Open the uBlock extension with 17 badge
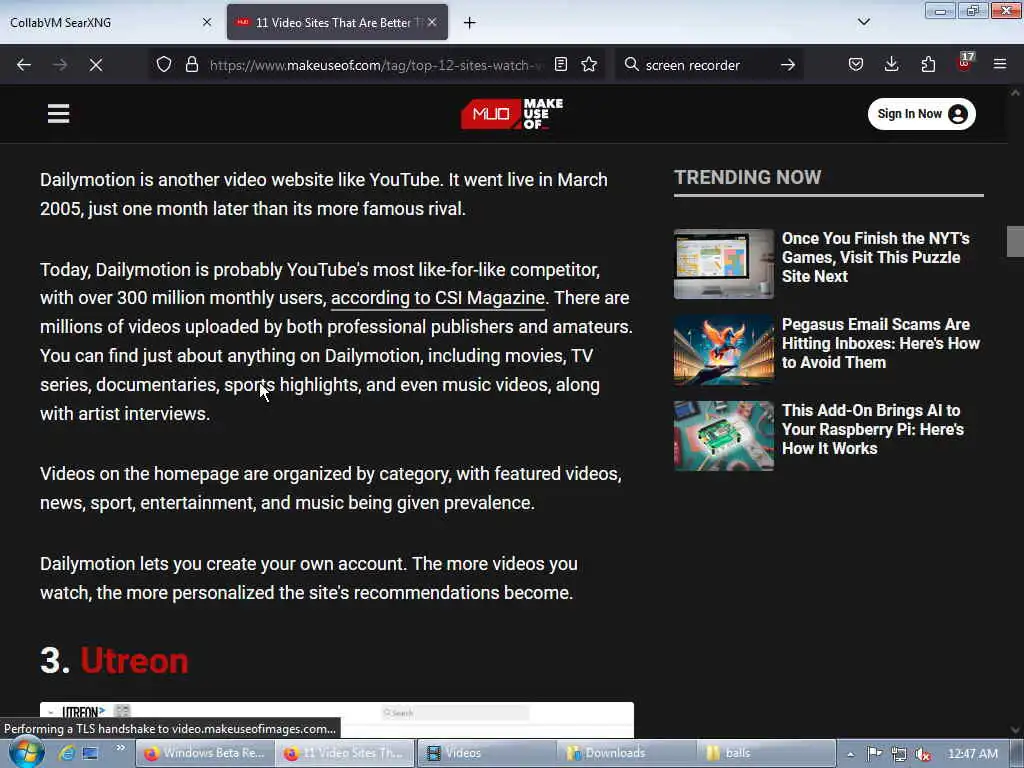1024x768 pixels. (x=965, y=63)
